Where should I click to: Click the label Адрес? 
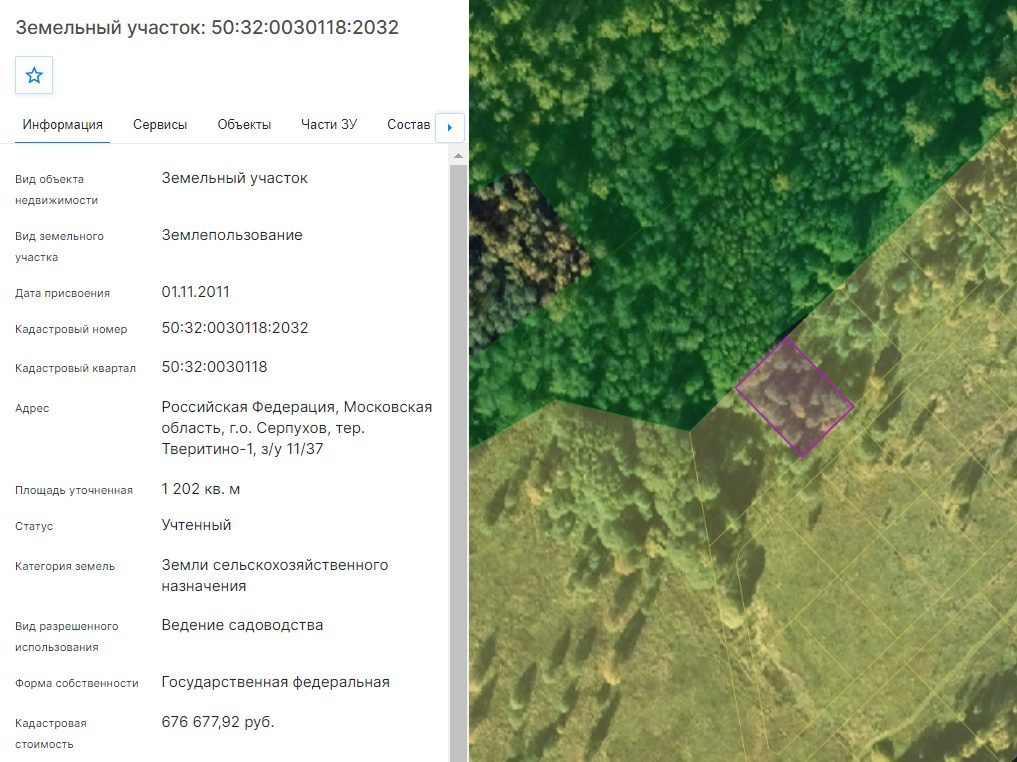[x=32, y=408]
